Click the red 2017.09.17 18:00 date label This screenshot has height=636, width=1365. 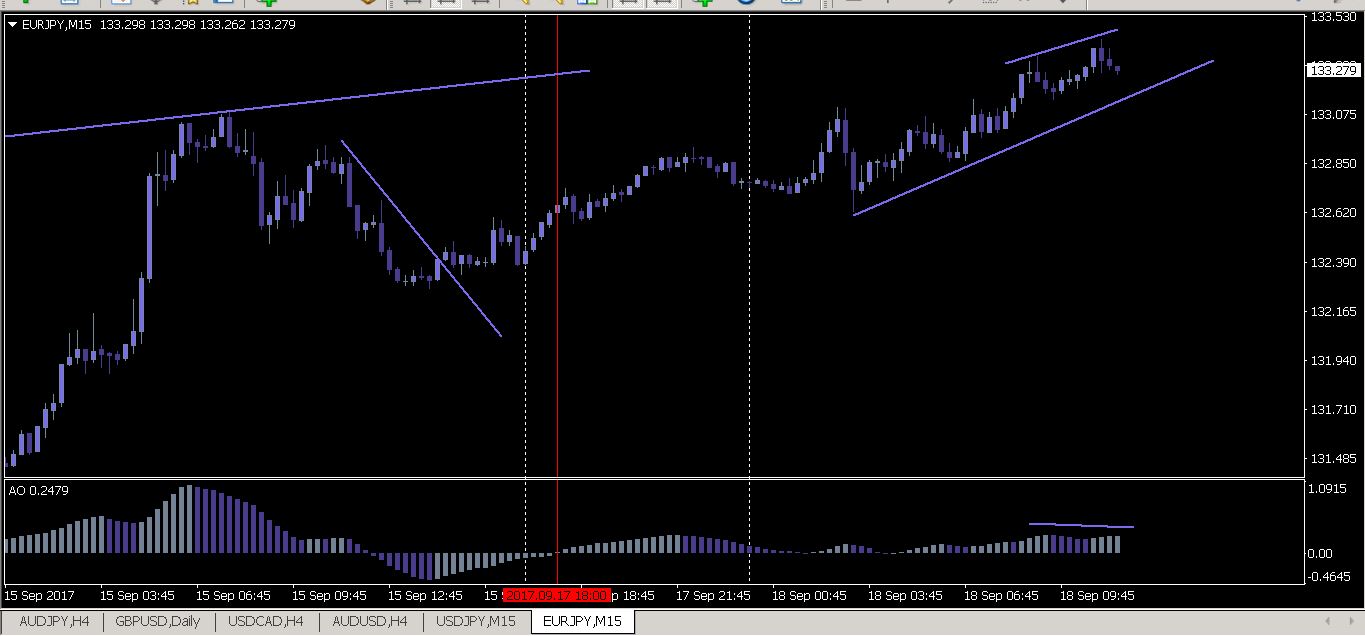[556, 595]
